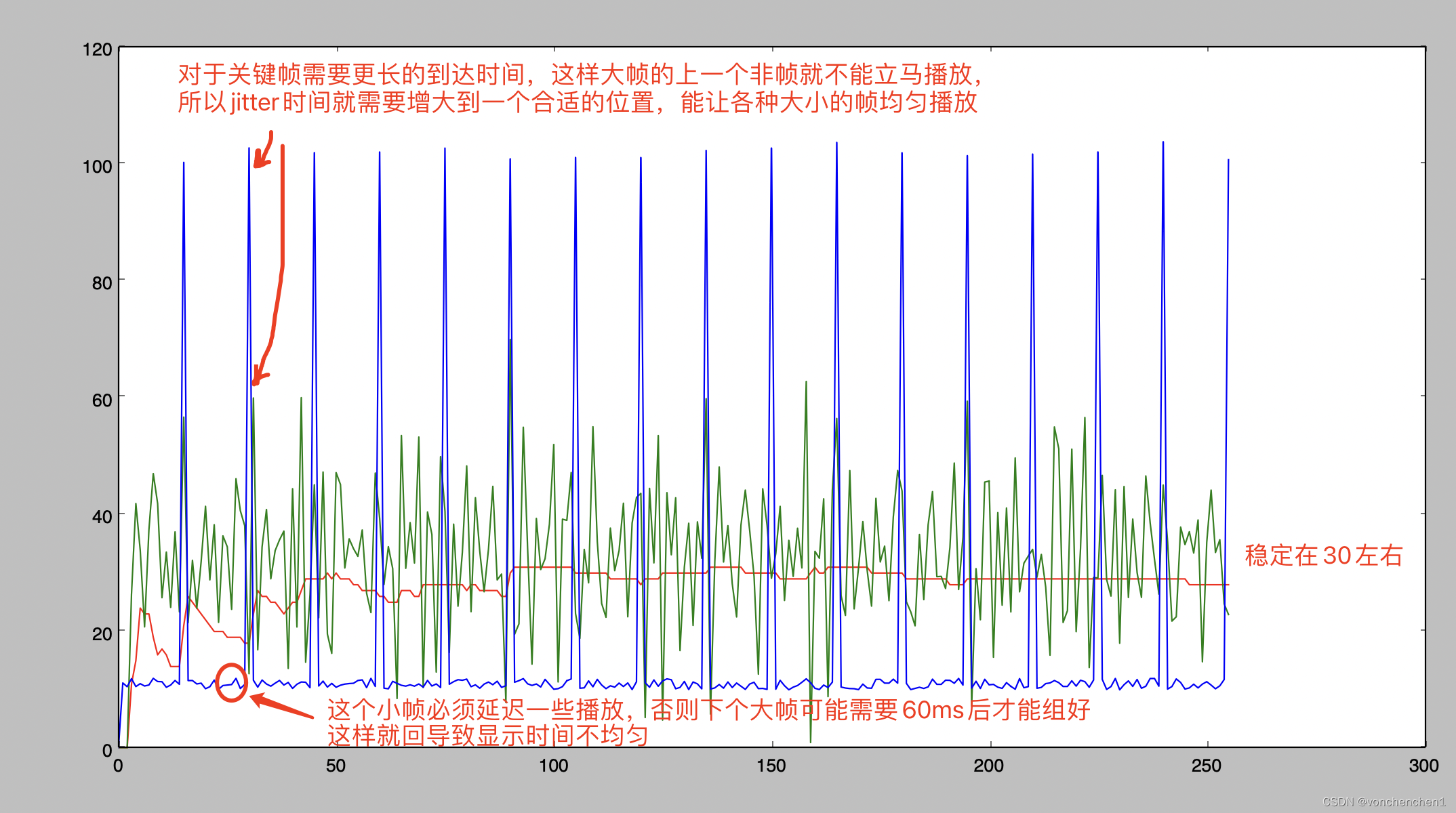Viewport: 1456px width, 813px height.
Task: Click the '稳定在30左右' annotation text
Action: click(1323, 556)
